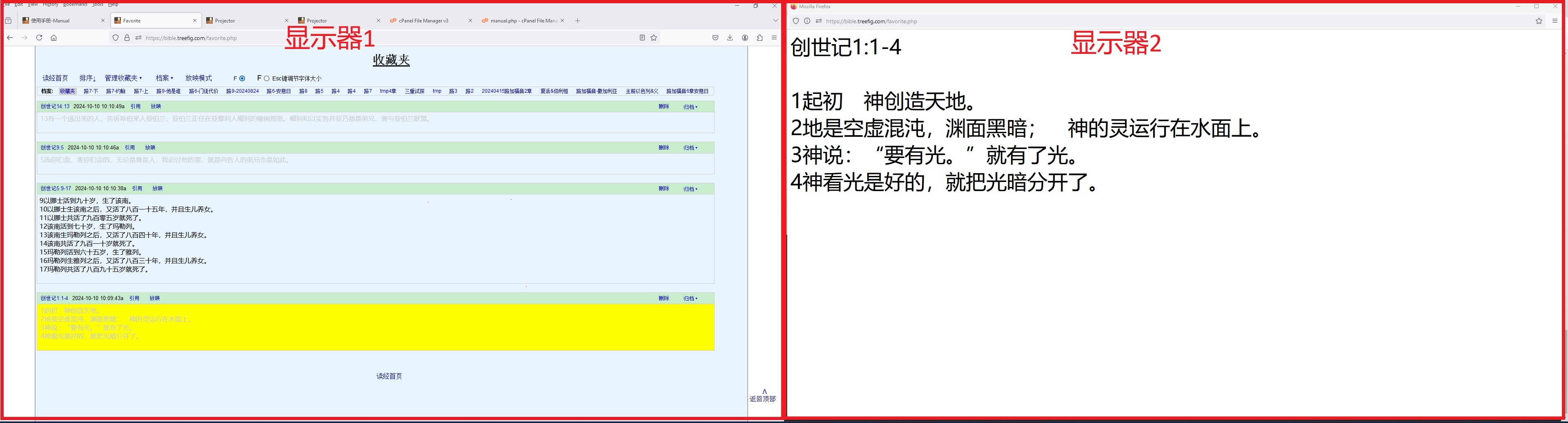This screenshot has height=423, width=1568.
Task: Click Save to Pocket icon
Action: [715, 38]
